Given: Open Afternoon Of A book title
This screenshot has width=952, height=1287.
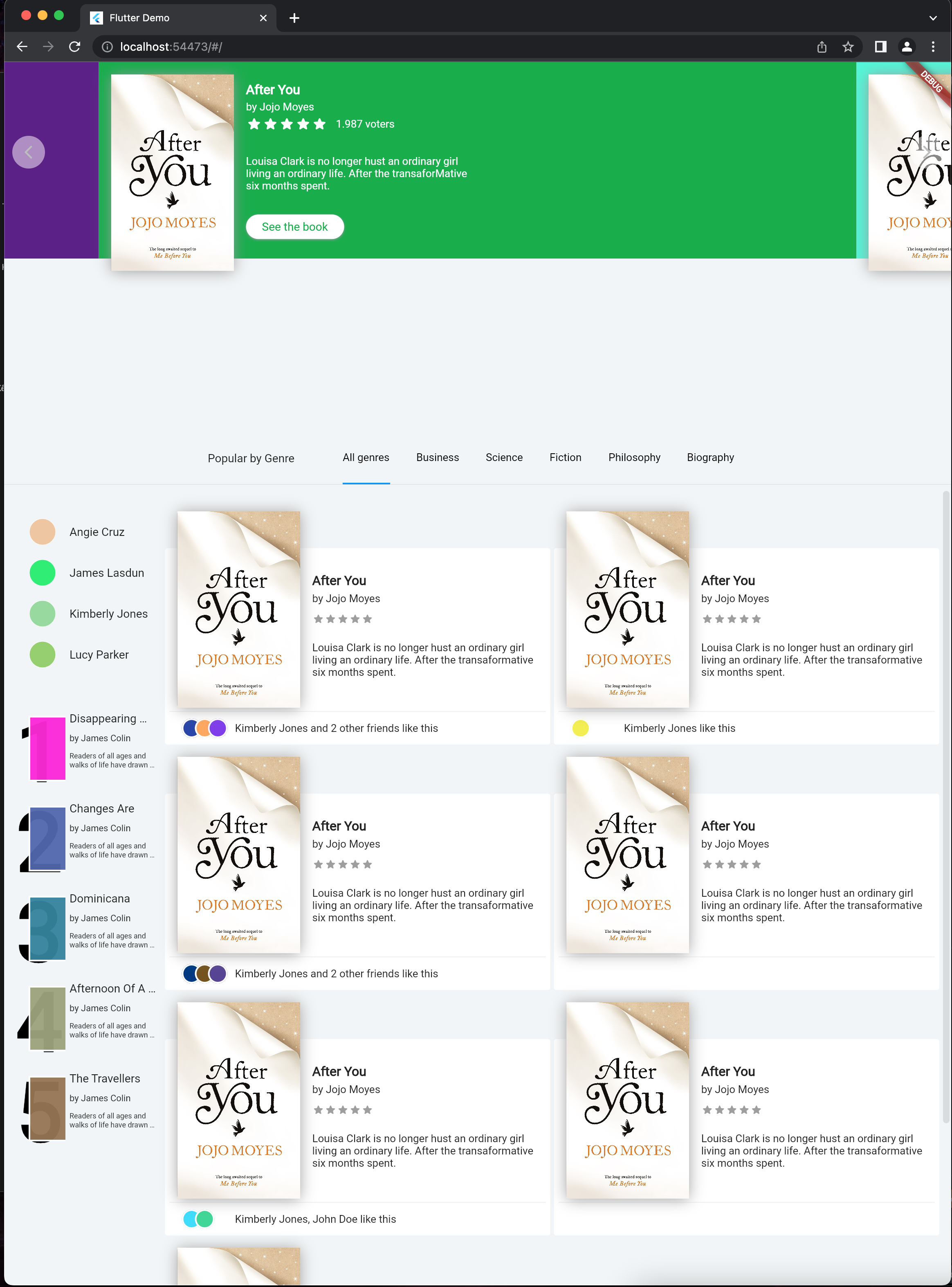Looking at the screenshot, I should click(x=112, y=988).
